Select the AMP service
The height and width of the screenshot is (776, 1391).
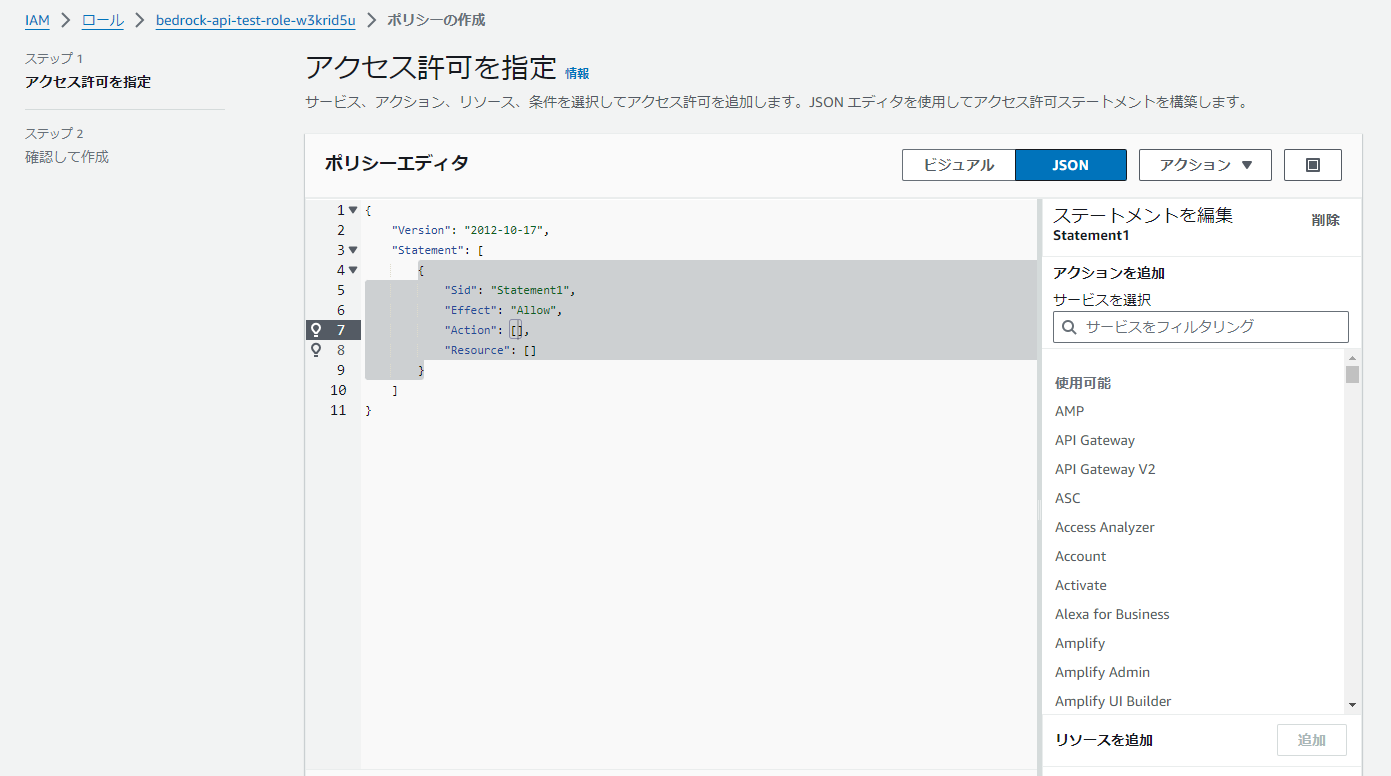click(x=1069, y=411)
